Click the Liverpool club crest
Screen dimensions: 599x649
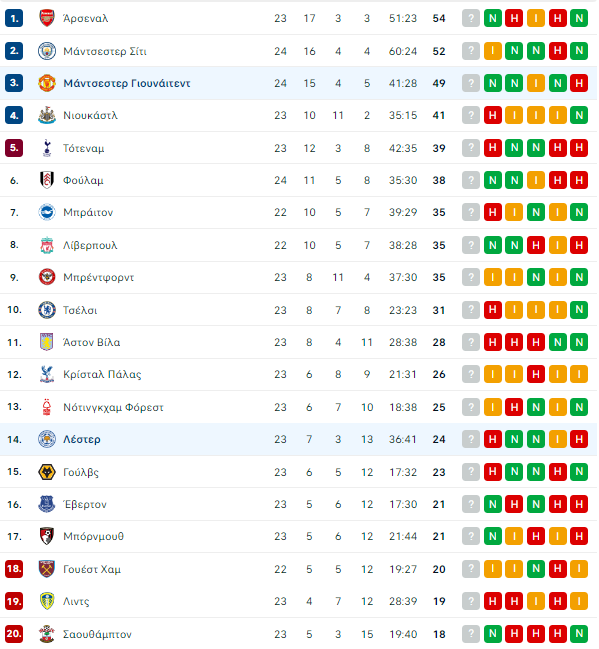(47, 245)
